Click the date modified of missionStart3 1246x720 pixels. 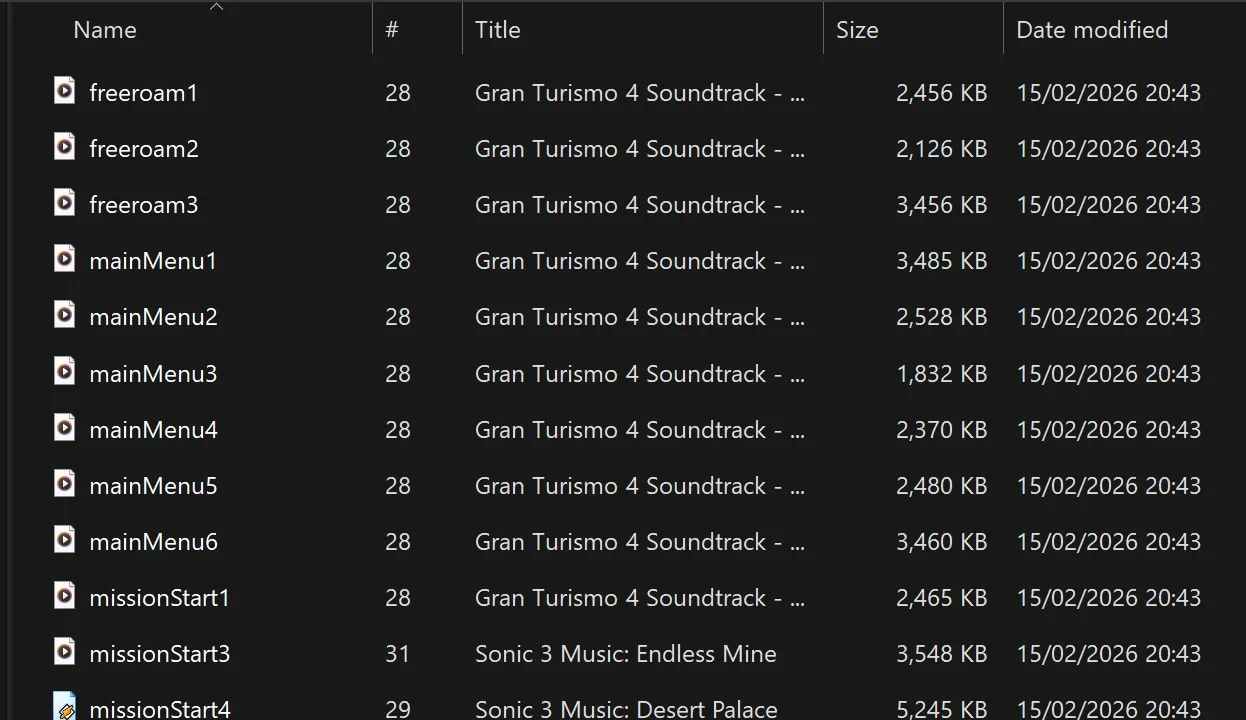tap(1109, 654)
